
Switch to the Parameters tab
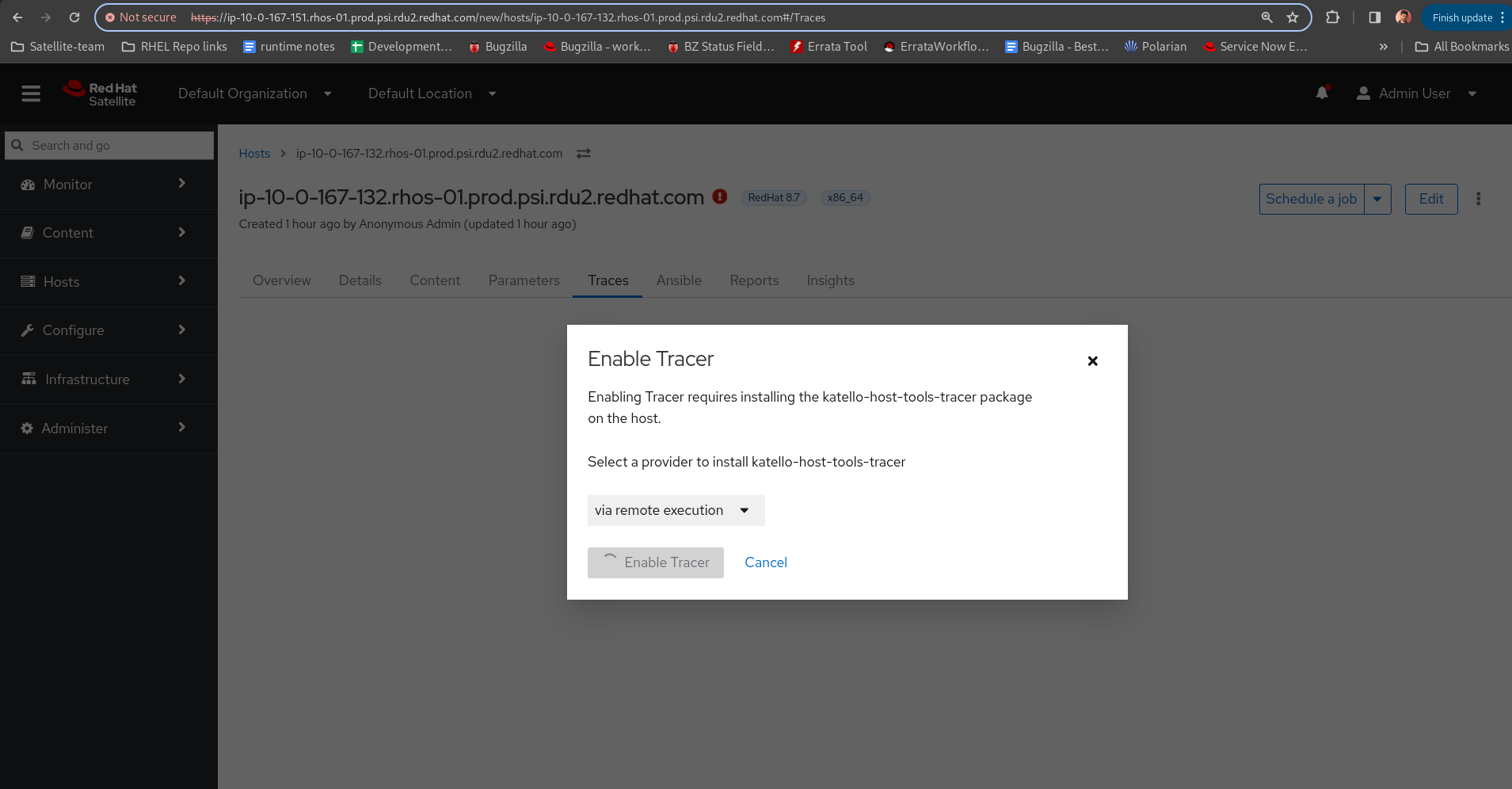click(524, 280)
